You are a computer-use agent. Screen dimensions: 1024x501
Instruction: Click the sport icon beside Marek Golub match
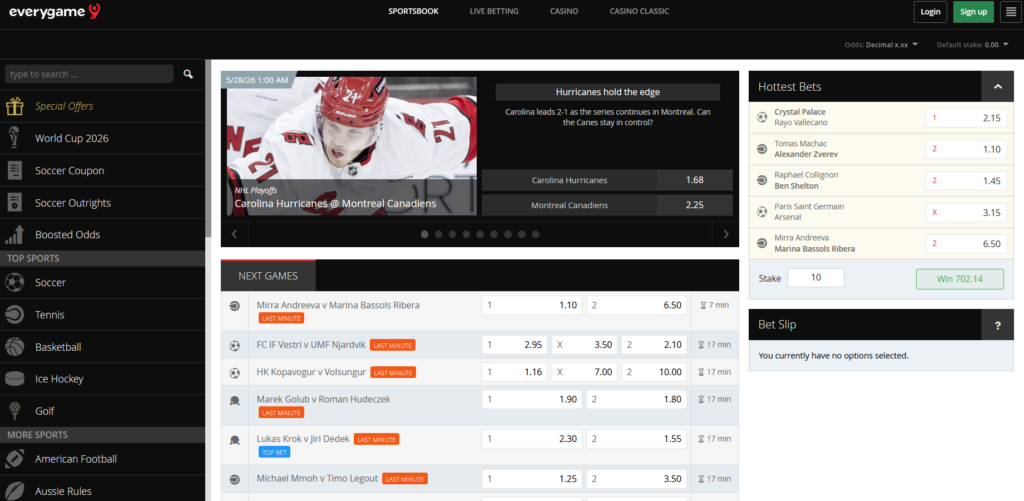click(x=235, y=400)
